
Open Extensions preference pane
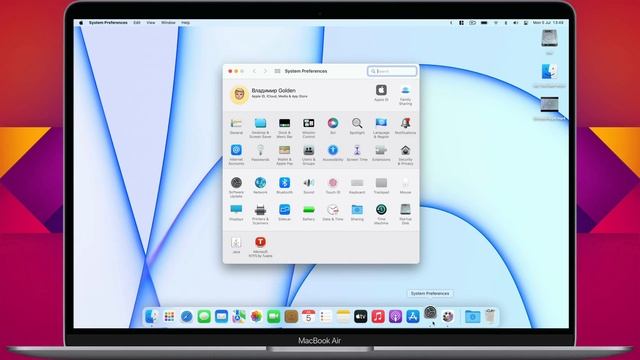coord(381,150)
